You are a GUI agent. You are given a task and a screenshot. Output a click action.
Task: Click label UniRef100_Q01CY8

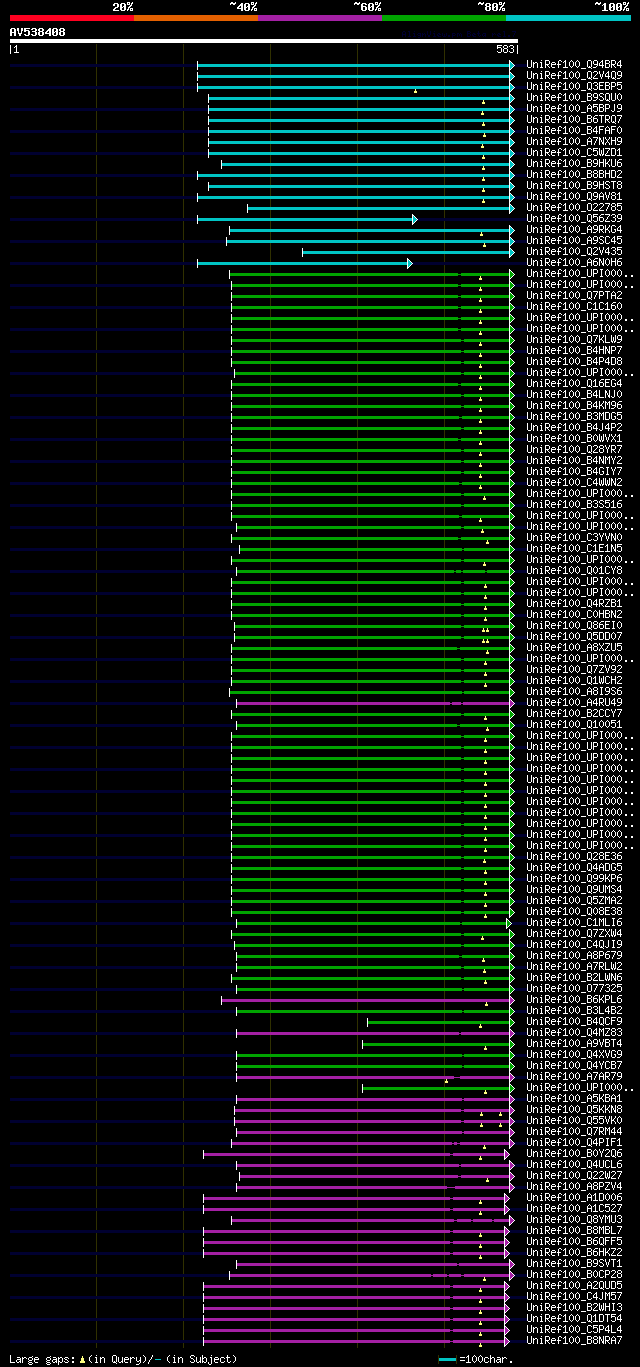click(574, 571)
